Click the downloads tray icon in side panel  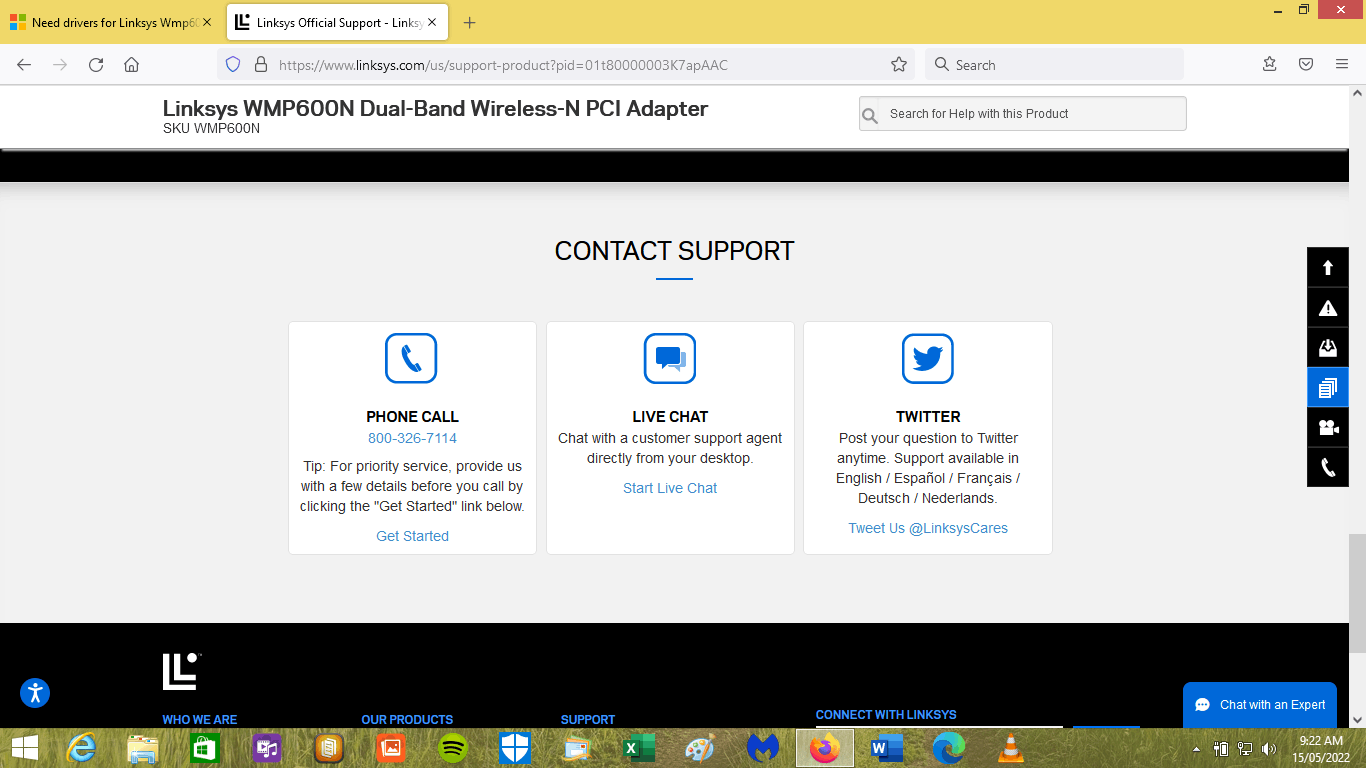pyautogui.click(x=1328, y=348)
